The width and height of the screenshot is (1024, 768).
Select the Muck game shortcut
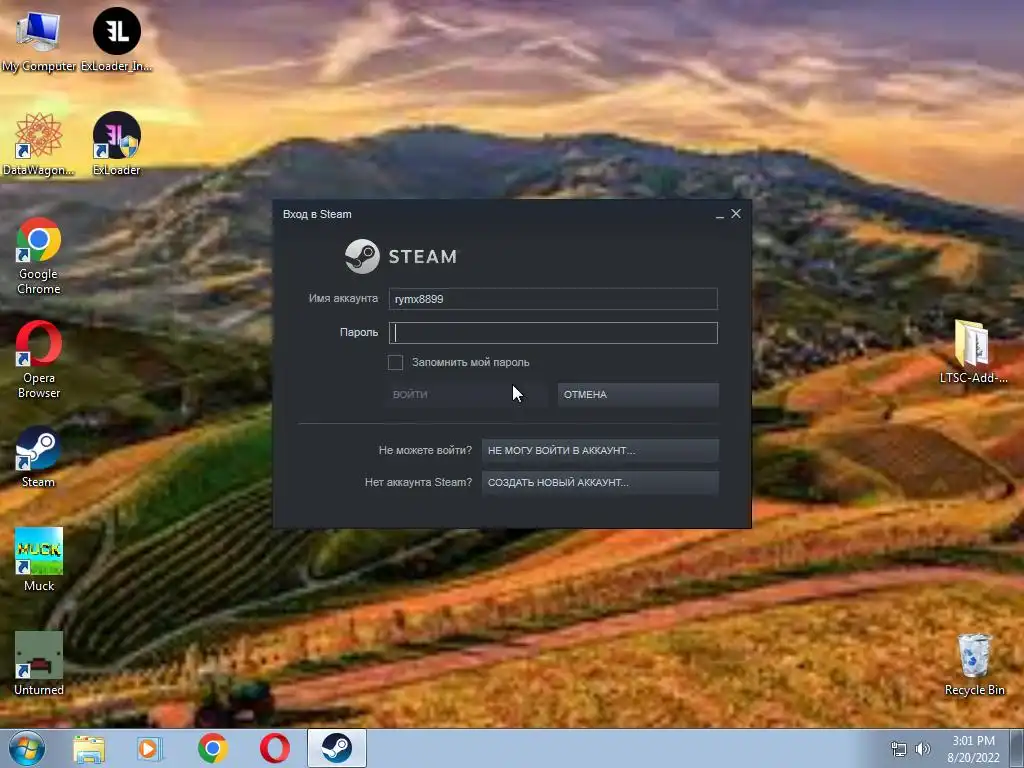coord(39,560)
